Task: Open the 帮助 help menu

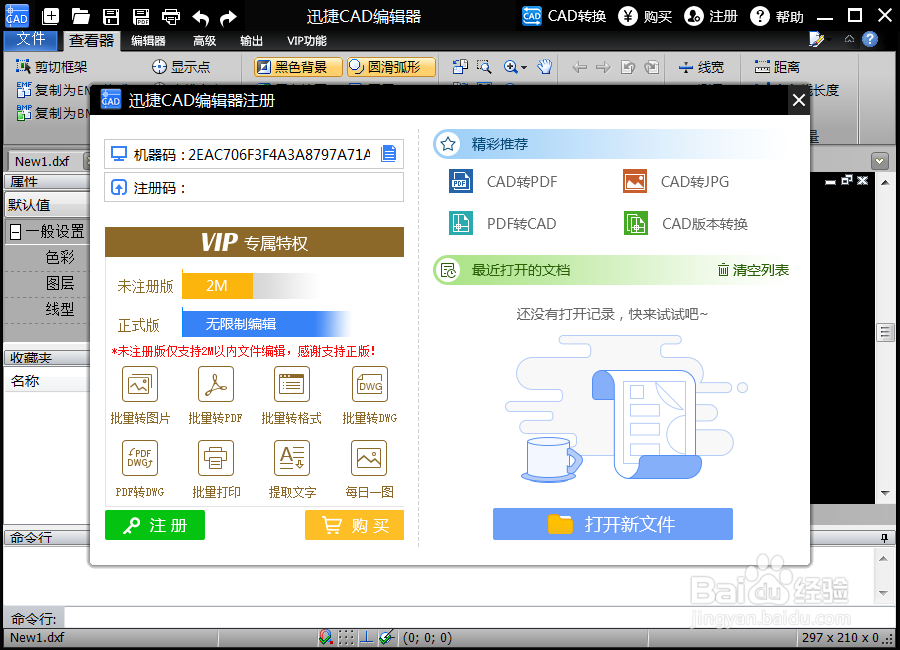Action: click(788, 16)
